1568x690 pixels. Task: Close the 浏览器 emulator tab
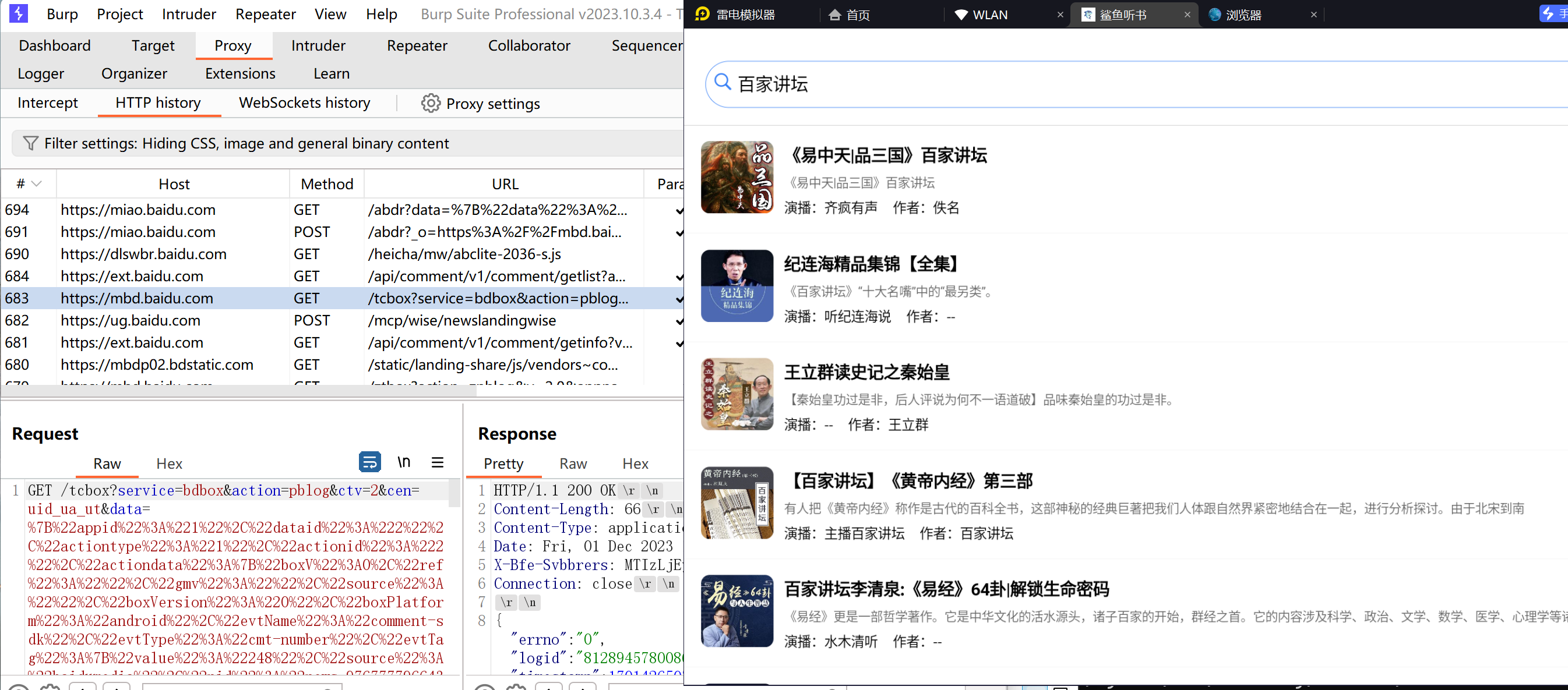click(1313, 15)
